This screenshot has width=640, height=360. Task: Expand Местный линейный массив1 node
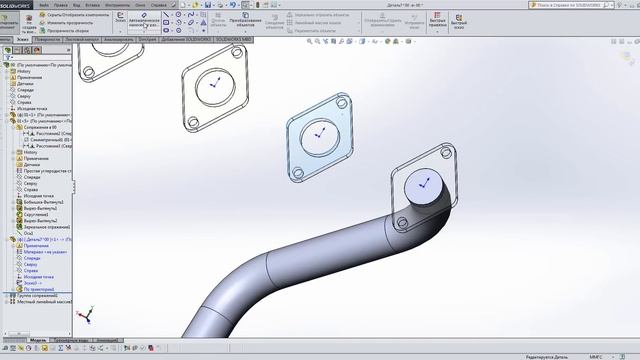[x=7, y=302]
